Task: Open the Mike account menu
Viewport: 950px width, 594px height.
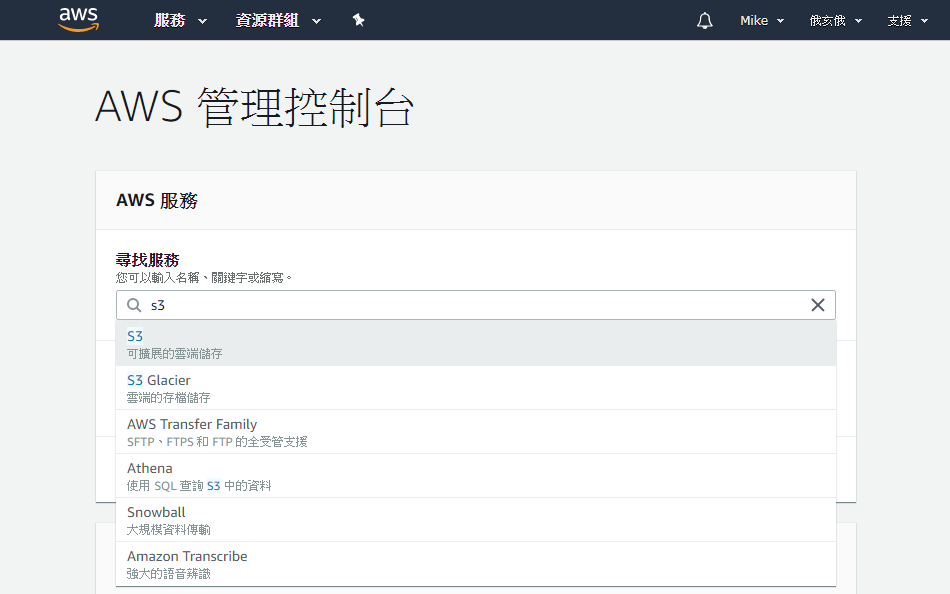Action: click(754, 21)
